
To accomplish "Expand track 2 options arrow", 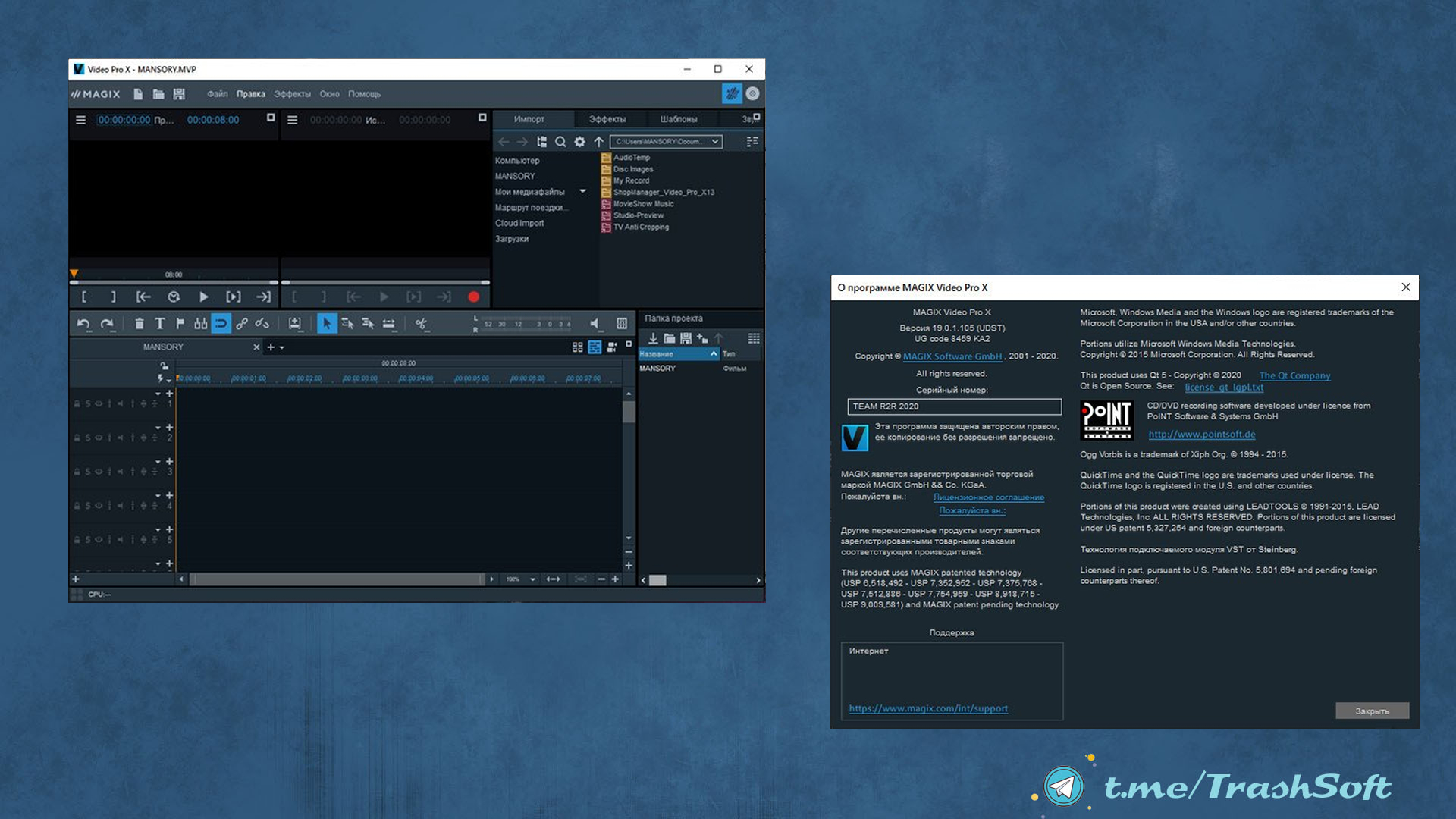I will click(158, 428).
